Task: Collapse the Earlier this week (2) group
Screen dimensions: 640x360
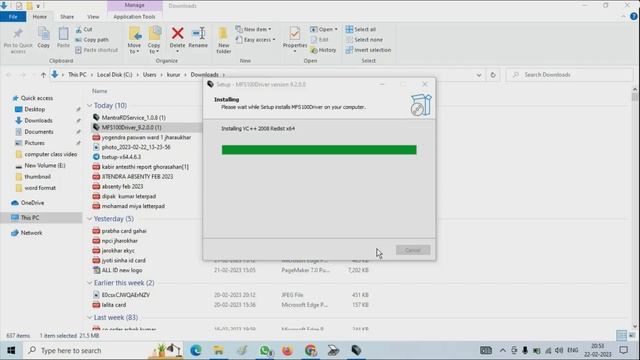Action: (89, 283)
